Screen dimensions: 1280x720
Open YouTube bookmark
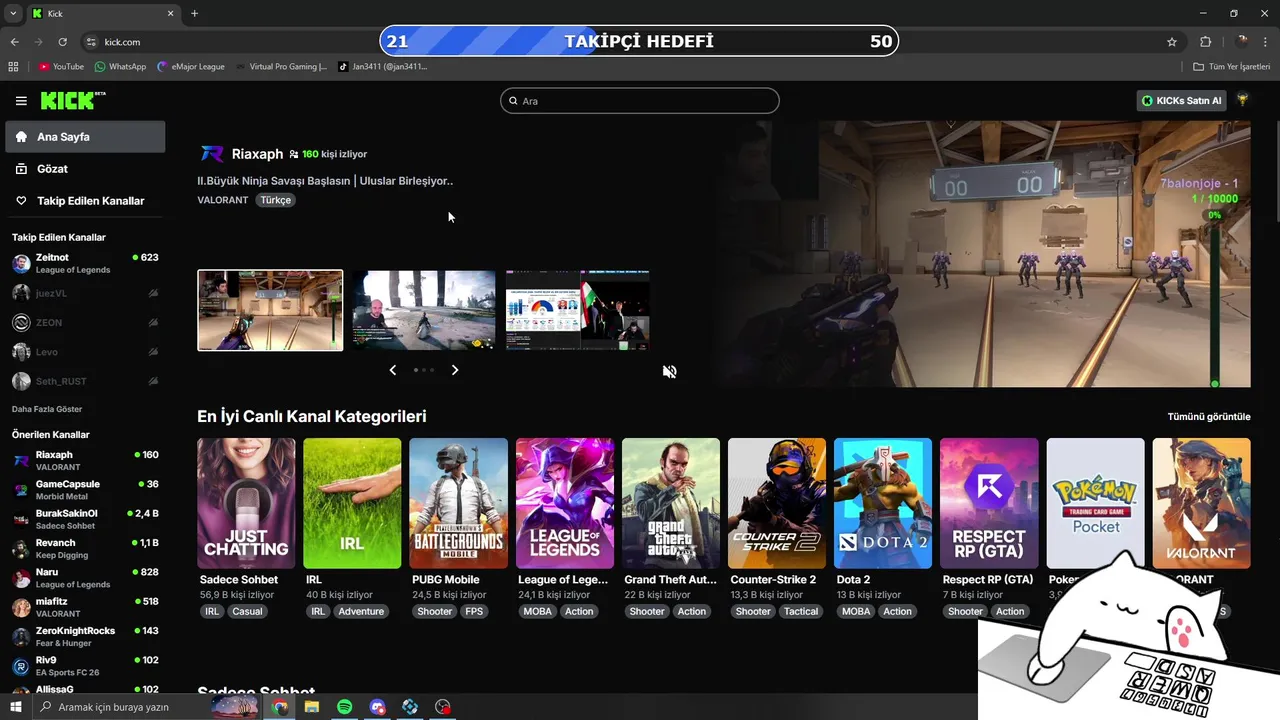click(x=61, y=67)
